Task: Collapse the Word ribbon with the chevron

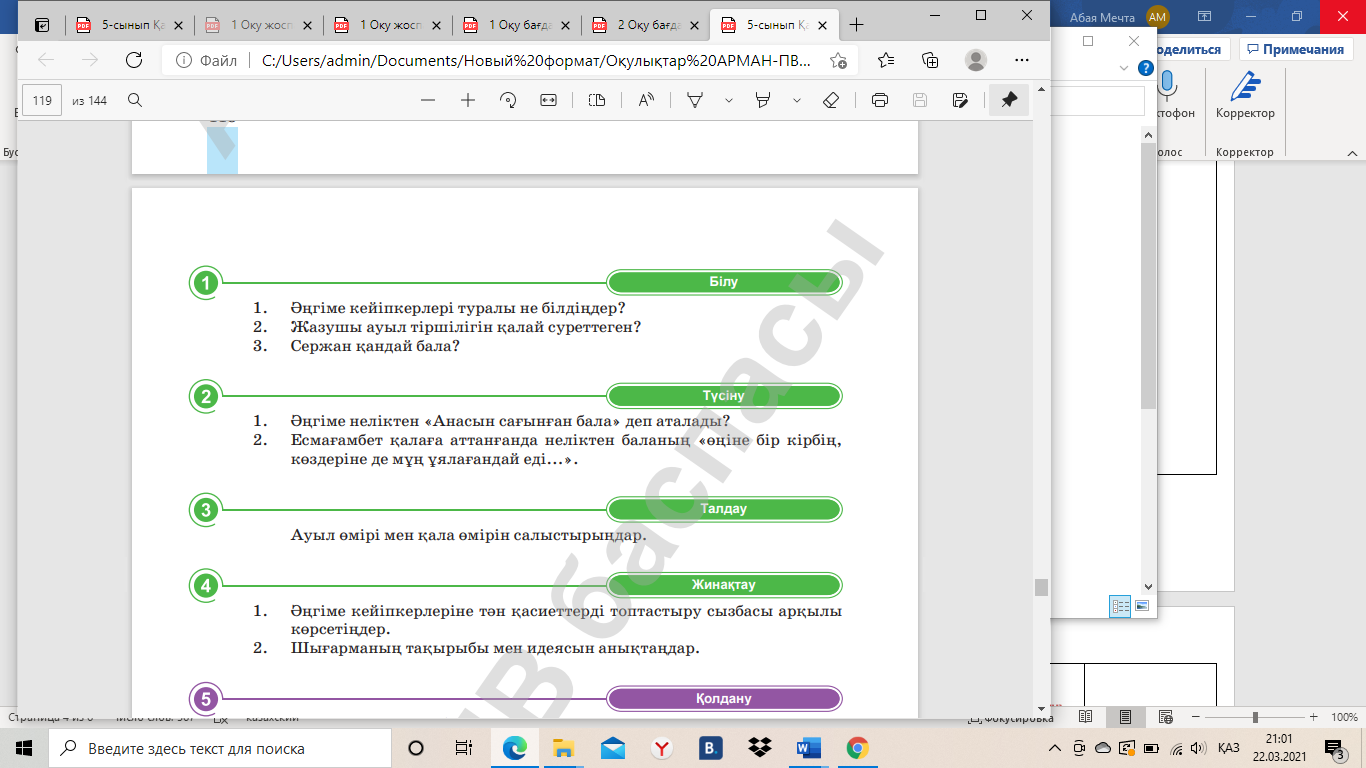Action: click(1352, 152)
